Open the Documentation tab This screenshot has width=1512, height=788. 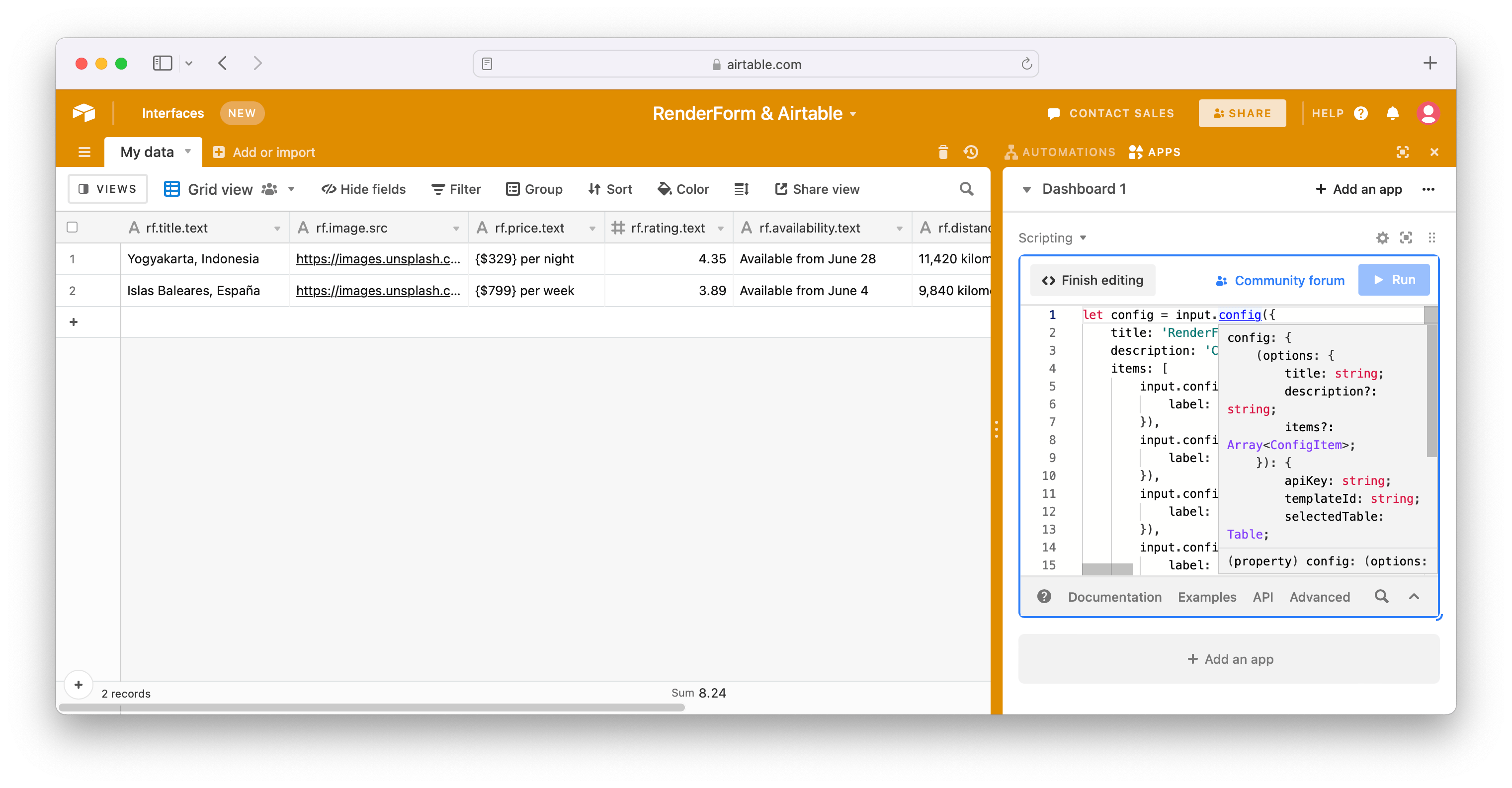coord(1114,597)
